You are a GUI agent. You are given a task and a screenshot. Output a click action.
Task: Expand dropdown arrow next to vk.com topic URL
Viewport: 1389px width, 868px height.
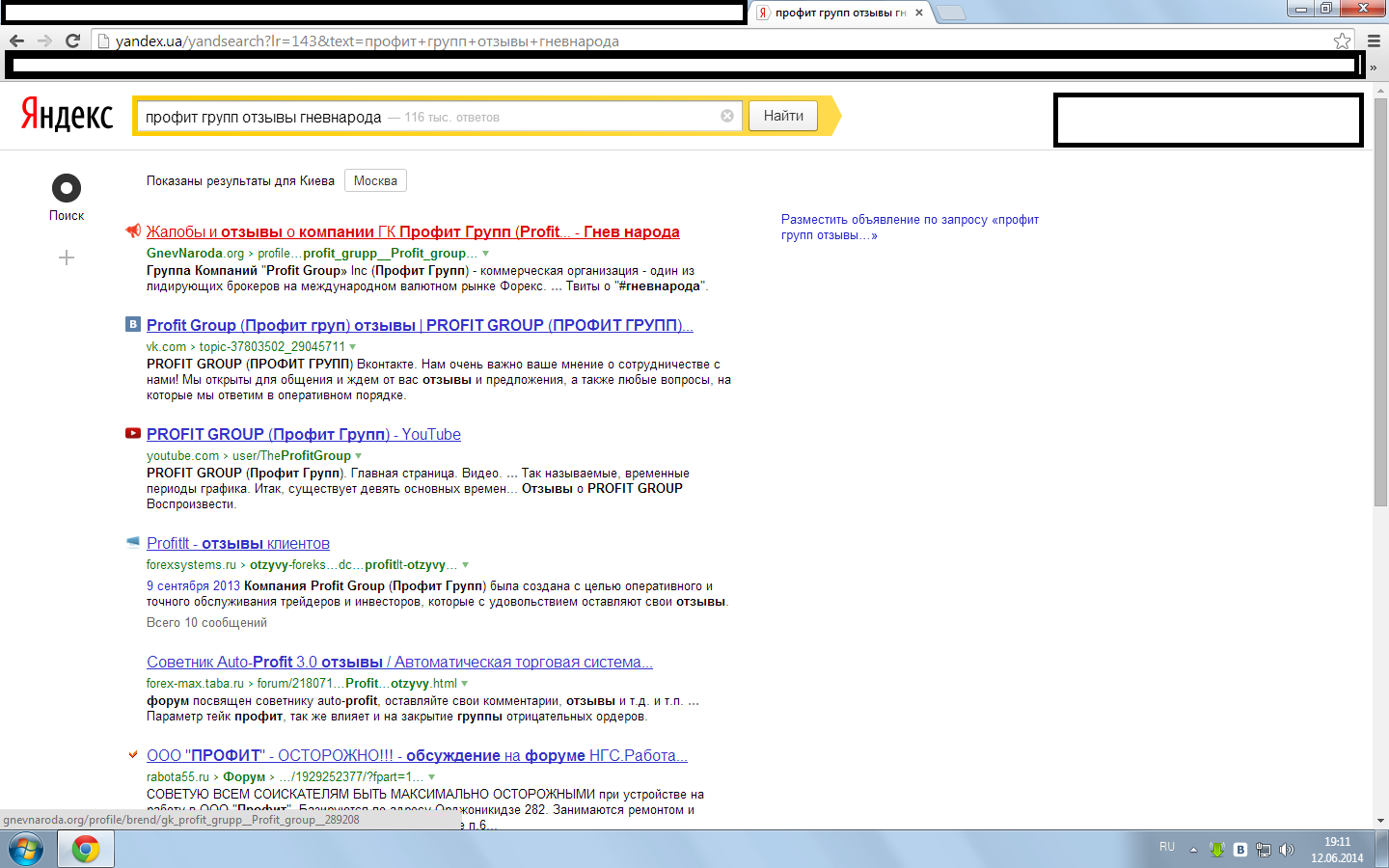click(352, 347)
